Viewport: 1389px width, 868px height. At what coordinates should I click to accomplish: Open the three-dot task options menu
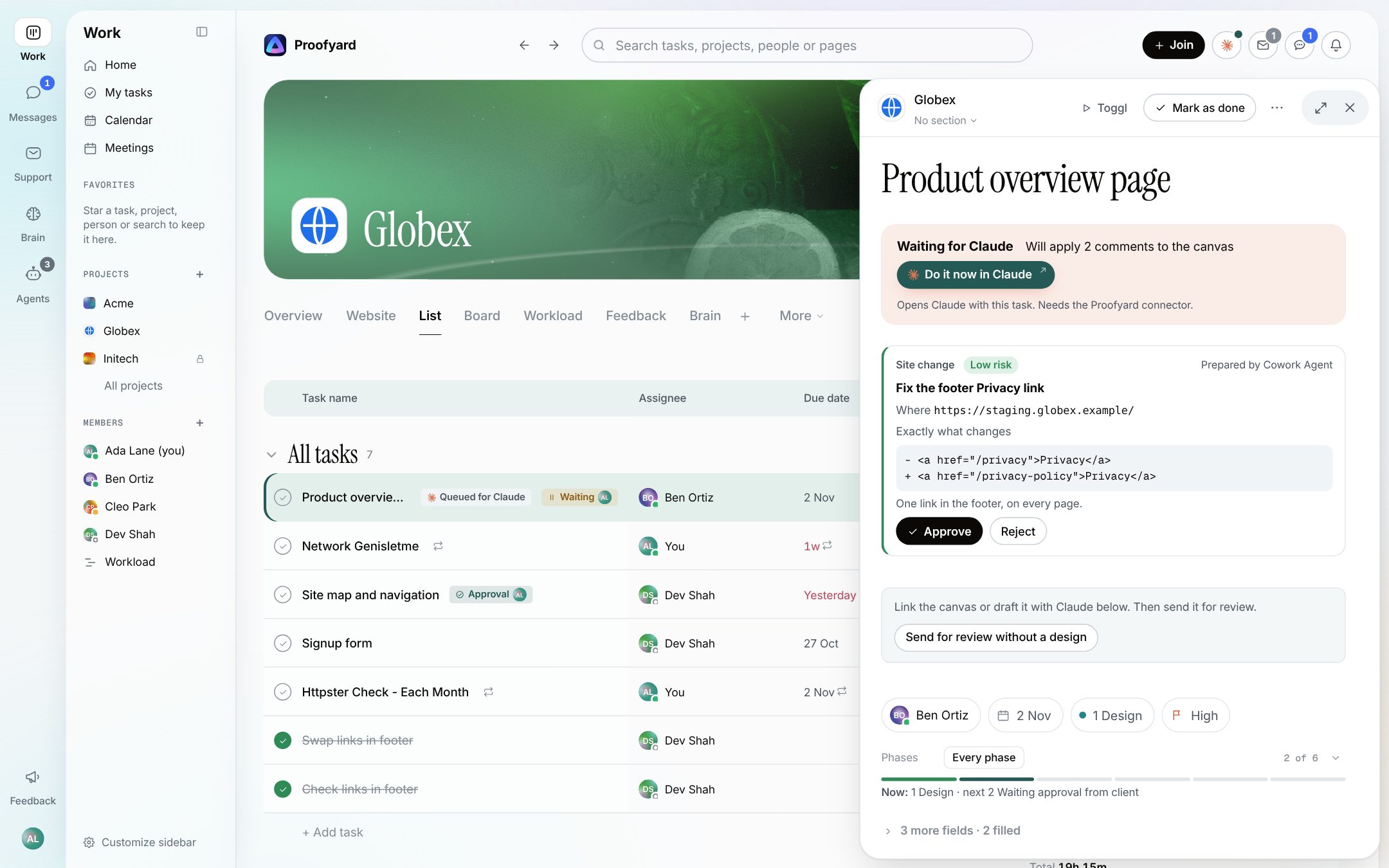click(x=1276, y=108)
